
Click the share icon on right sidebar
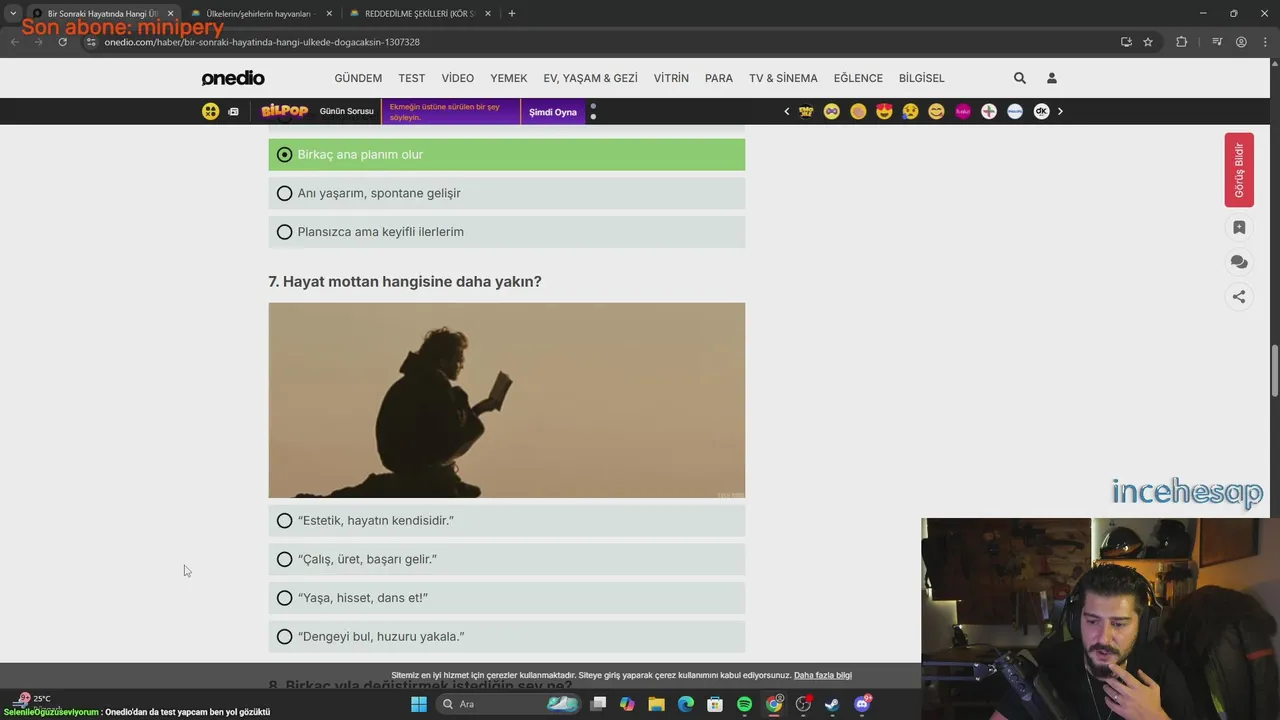point(1239,297)
